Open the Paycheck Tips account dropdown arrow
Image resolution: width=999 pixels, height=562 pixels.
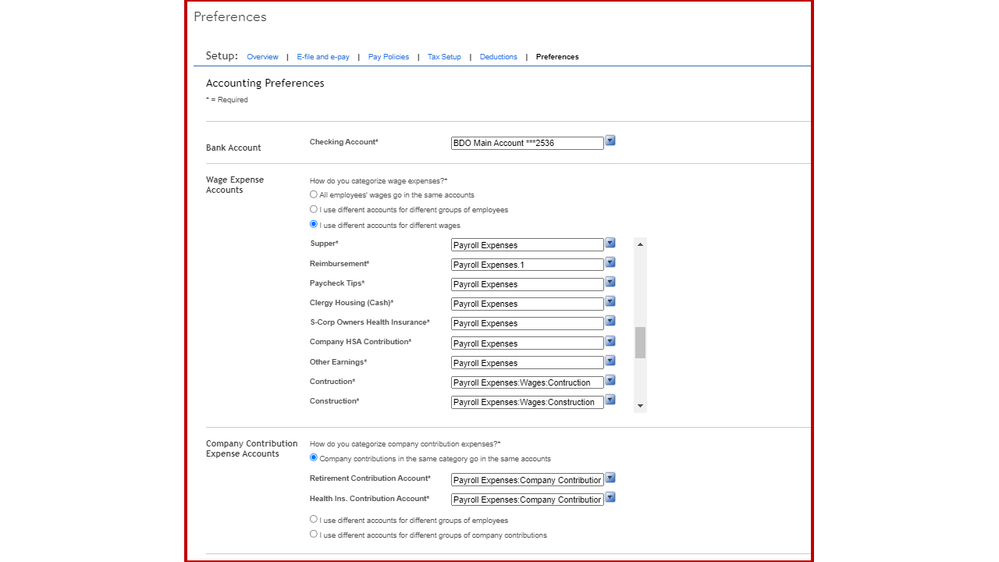(610, 283)
